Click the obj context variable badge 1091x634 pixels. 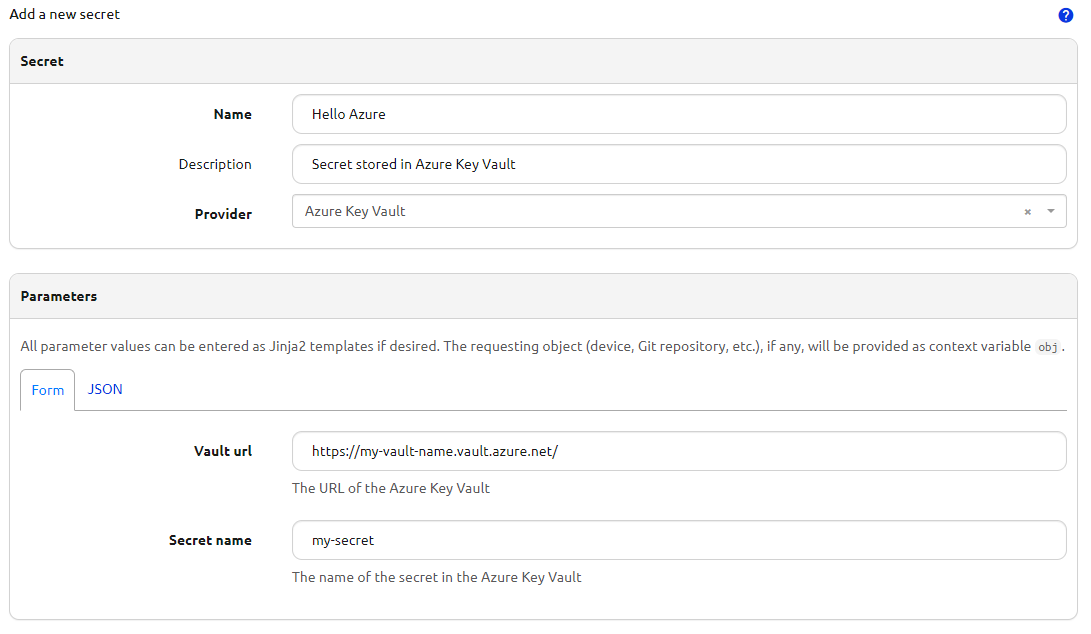1046,346
